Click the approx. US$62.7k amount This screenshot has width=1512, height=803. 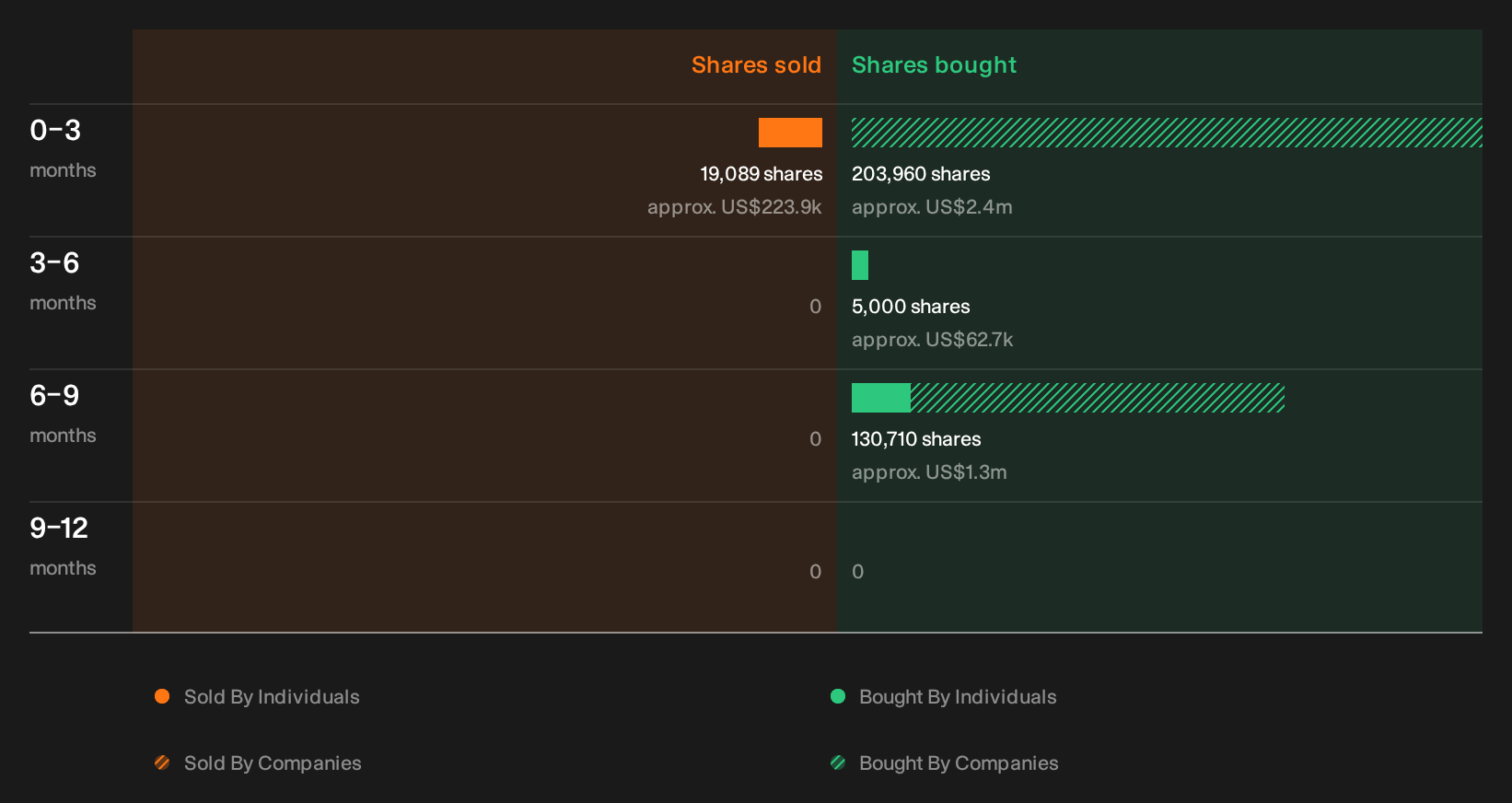(x=932, y=340)
